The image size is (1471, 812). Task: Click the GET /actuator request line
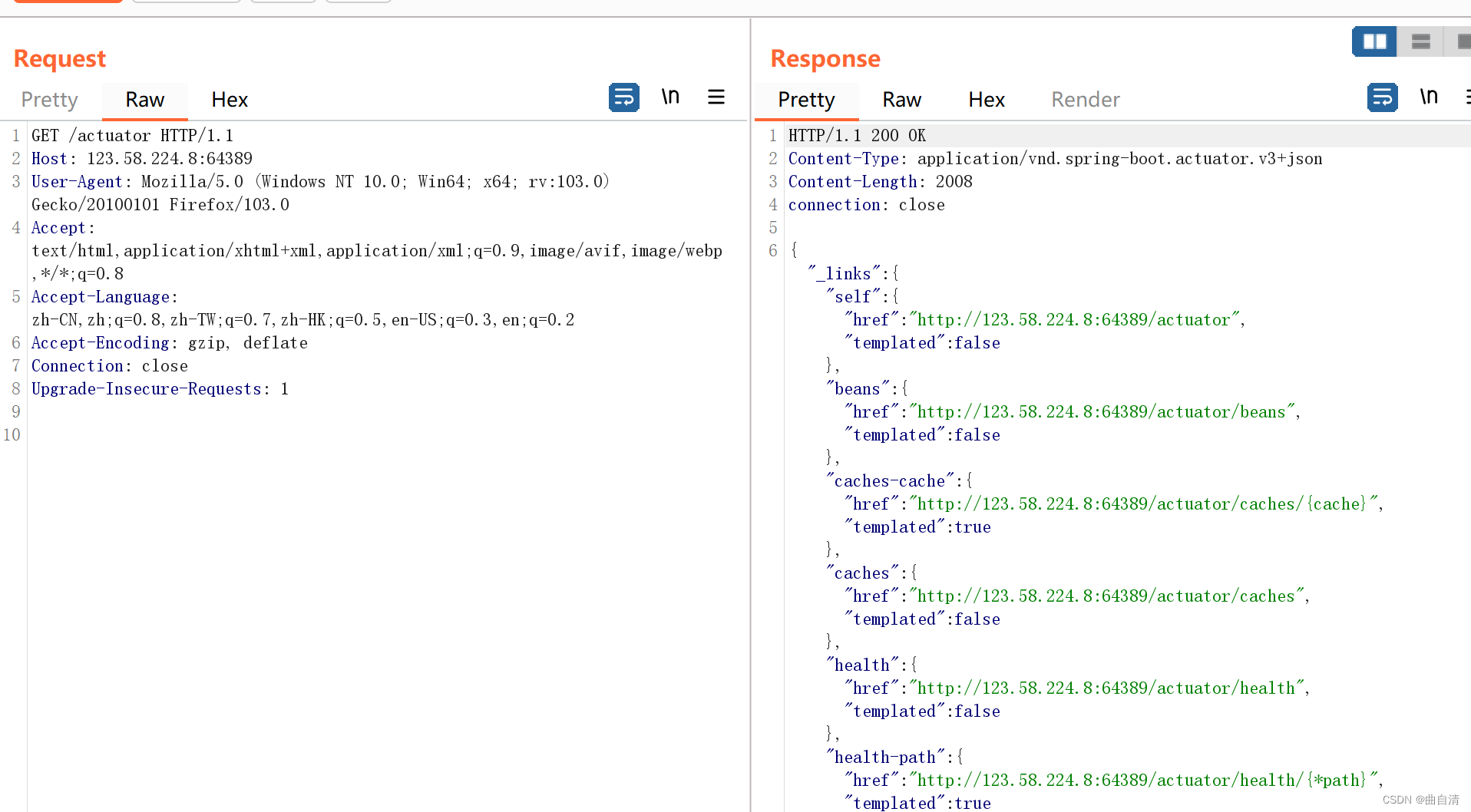point(132,136)
